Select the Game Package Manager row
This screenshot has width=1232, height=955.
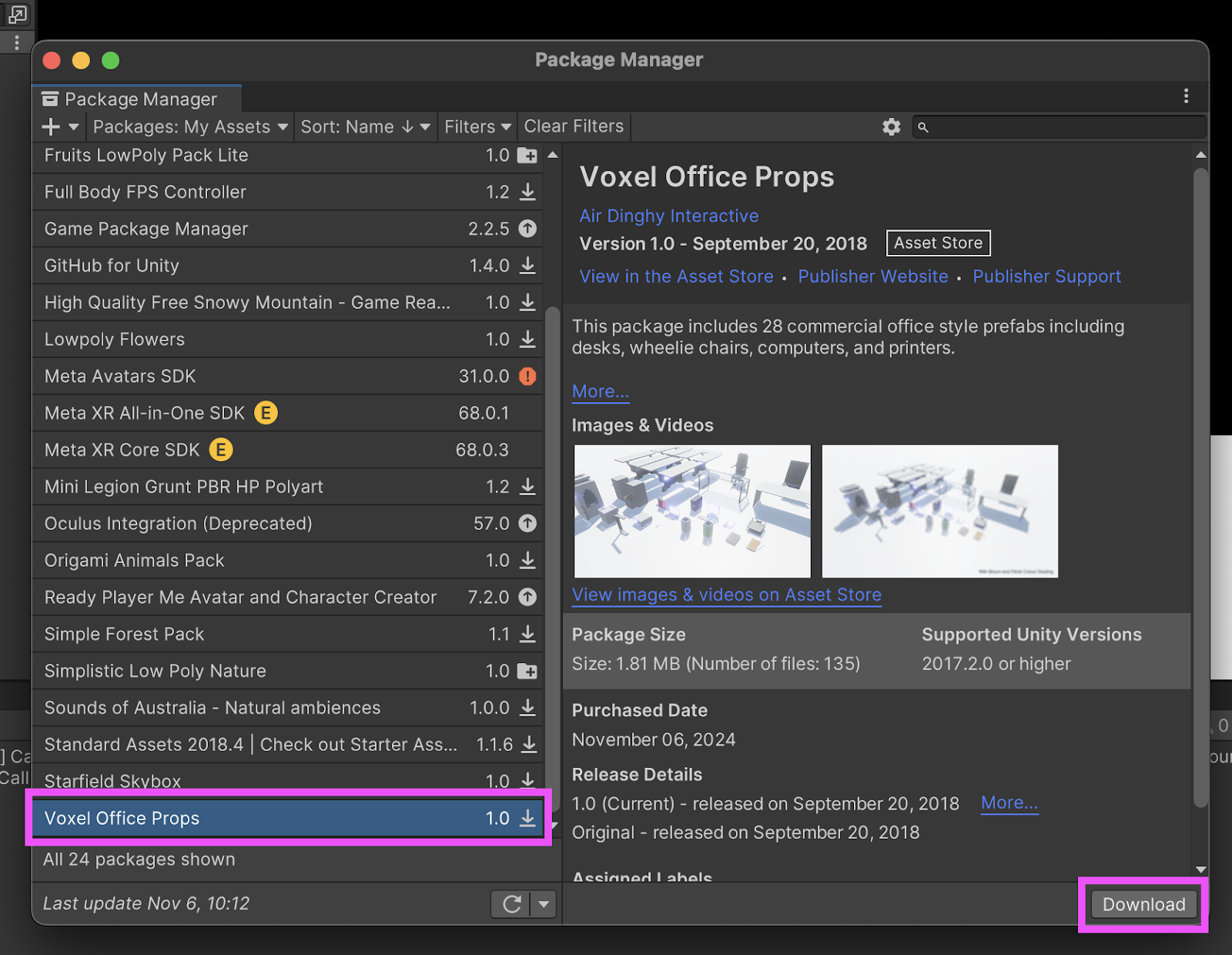click(x=287, y=229)
